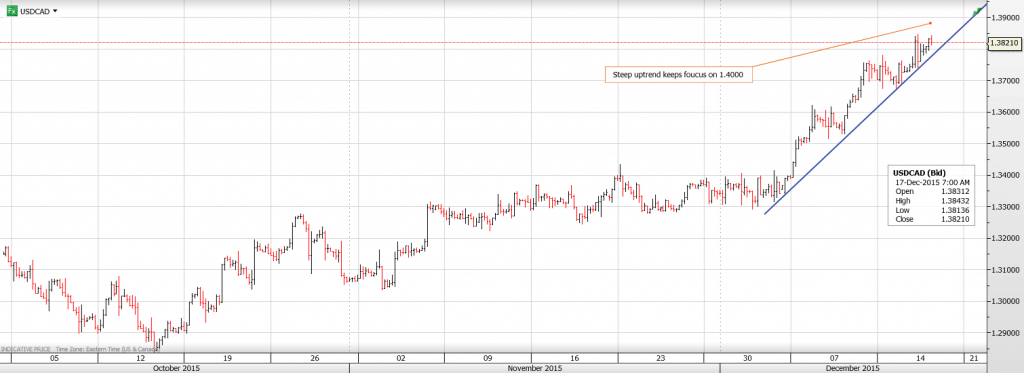1024x373 pixels.
Task: Click the Open value 1.38312
Action: coord(955,191)
